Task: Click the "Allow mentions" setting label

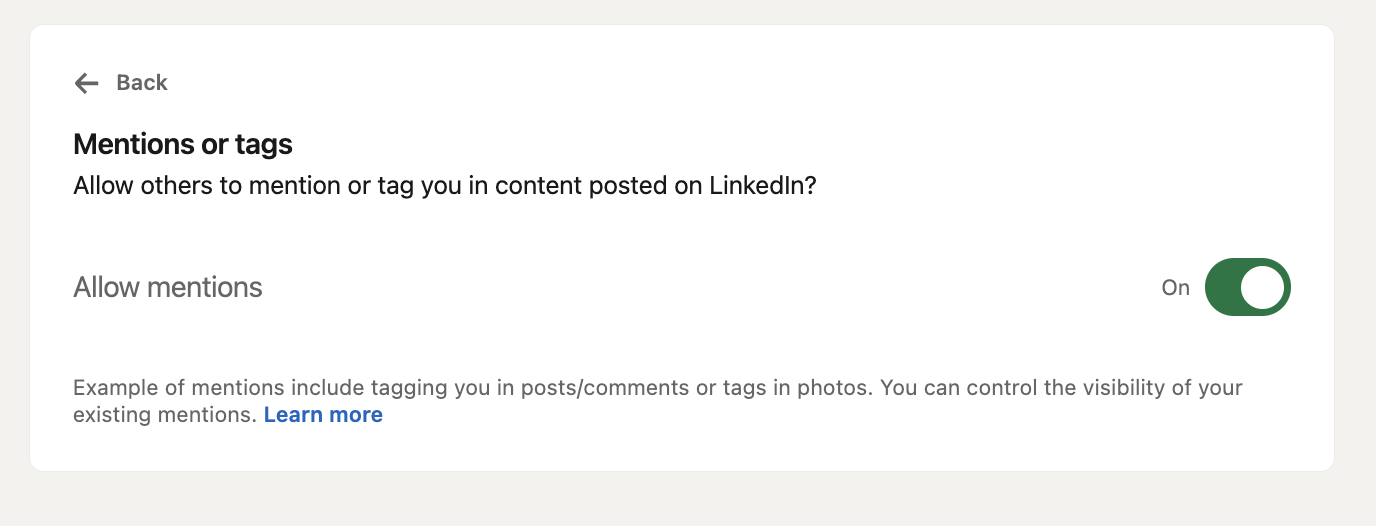Action: 168,288
